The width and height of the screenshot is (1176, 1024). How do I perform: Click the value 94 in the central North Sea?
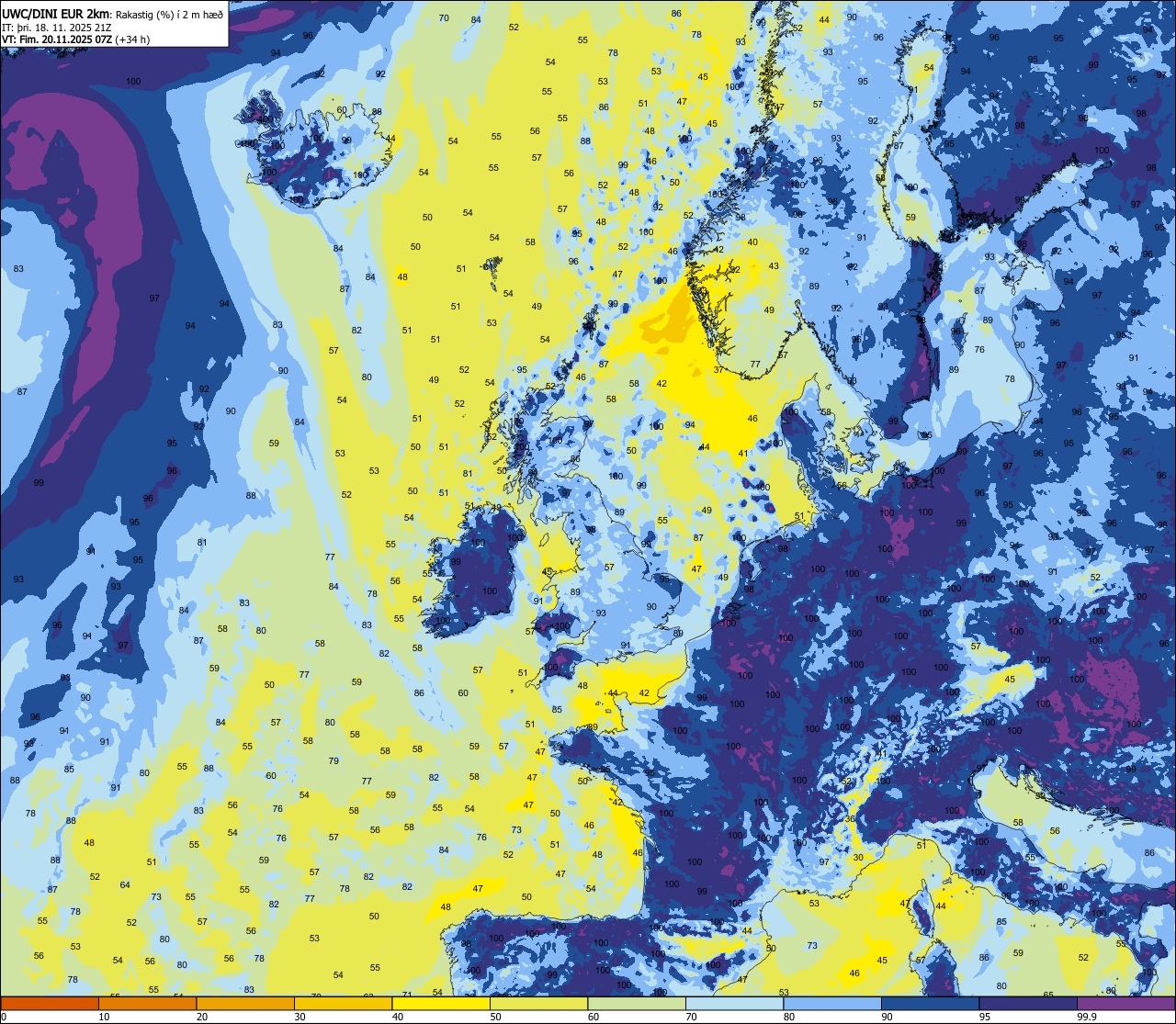[689, 424]
